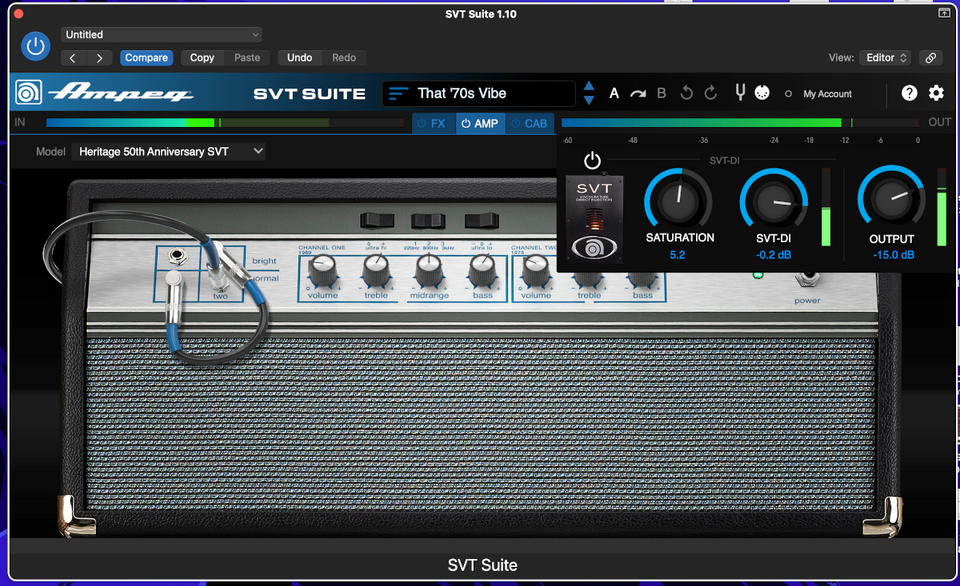Go to previous preset arrow
Screen dimensions: 960x586
(73, 58)
